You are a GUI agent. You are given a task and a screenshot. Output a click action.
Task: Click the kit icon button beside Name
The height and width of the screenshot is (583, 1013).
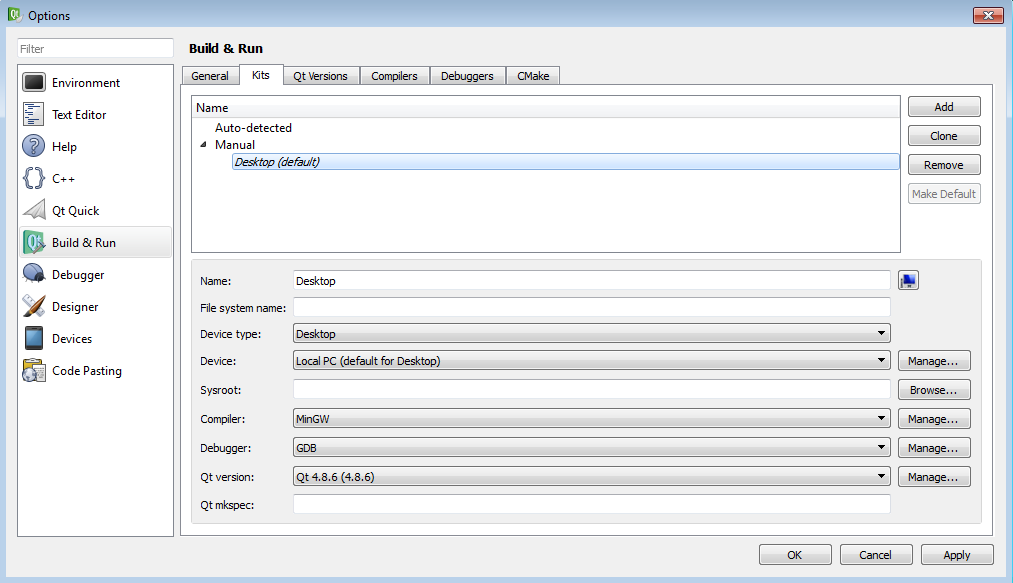908,281
